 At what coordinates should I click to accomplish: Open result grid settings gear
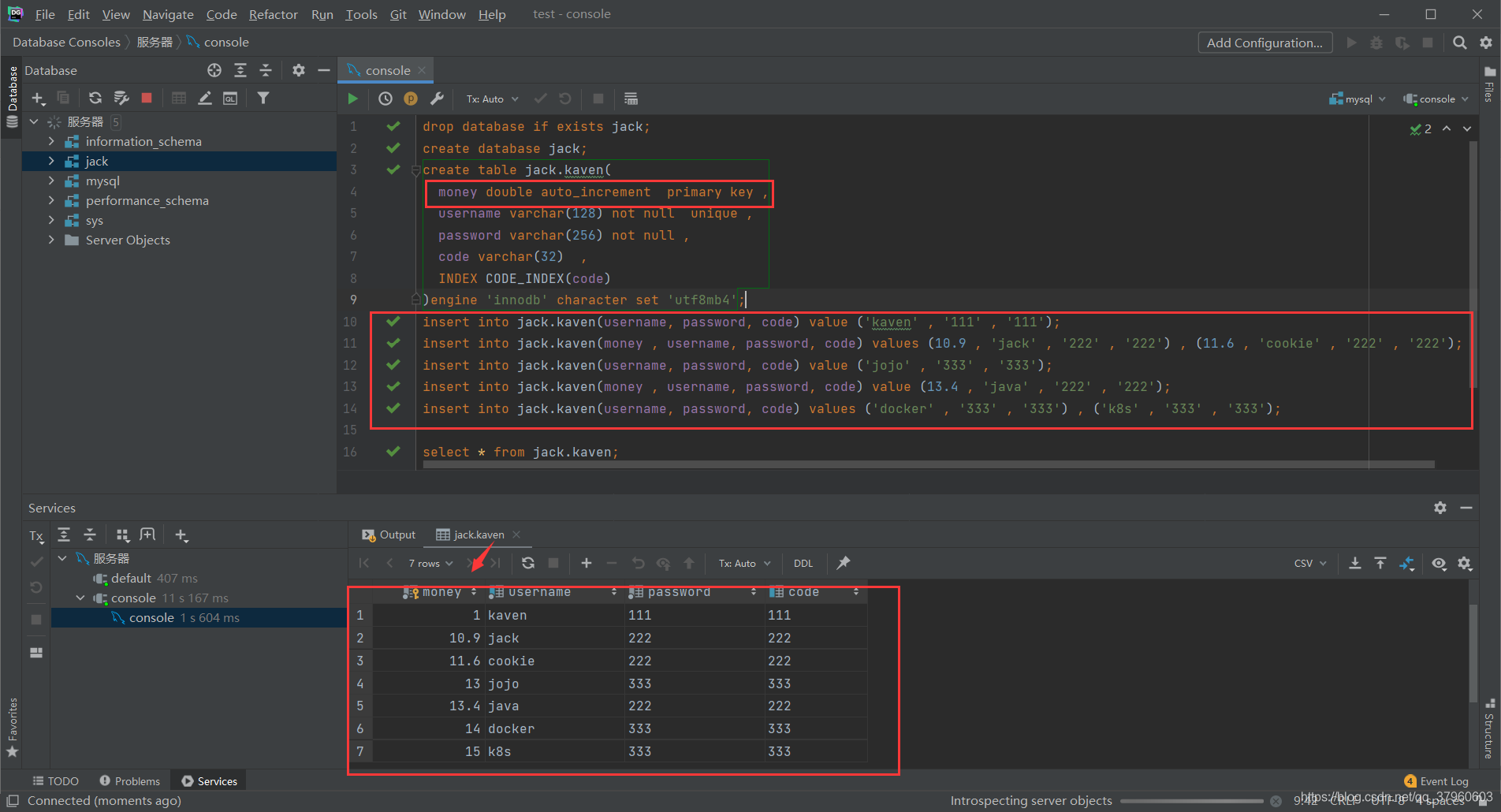1465,563
